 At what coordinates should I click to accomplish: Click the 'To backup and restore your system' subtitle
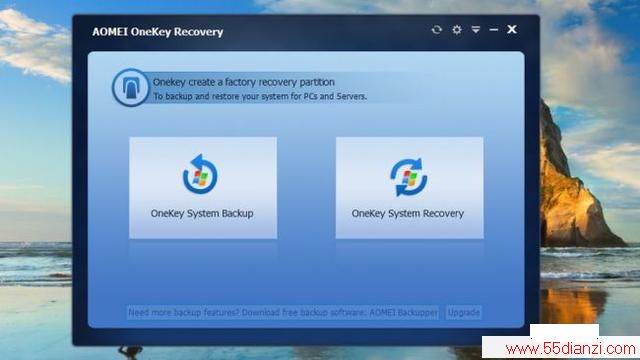[260, 97]
